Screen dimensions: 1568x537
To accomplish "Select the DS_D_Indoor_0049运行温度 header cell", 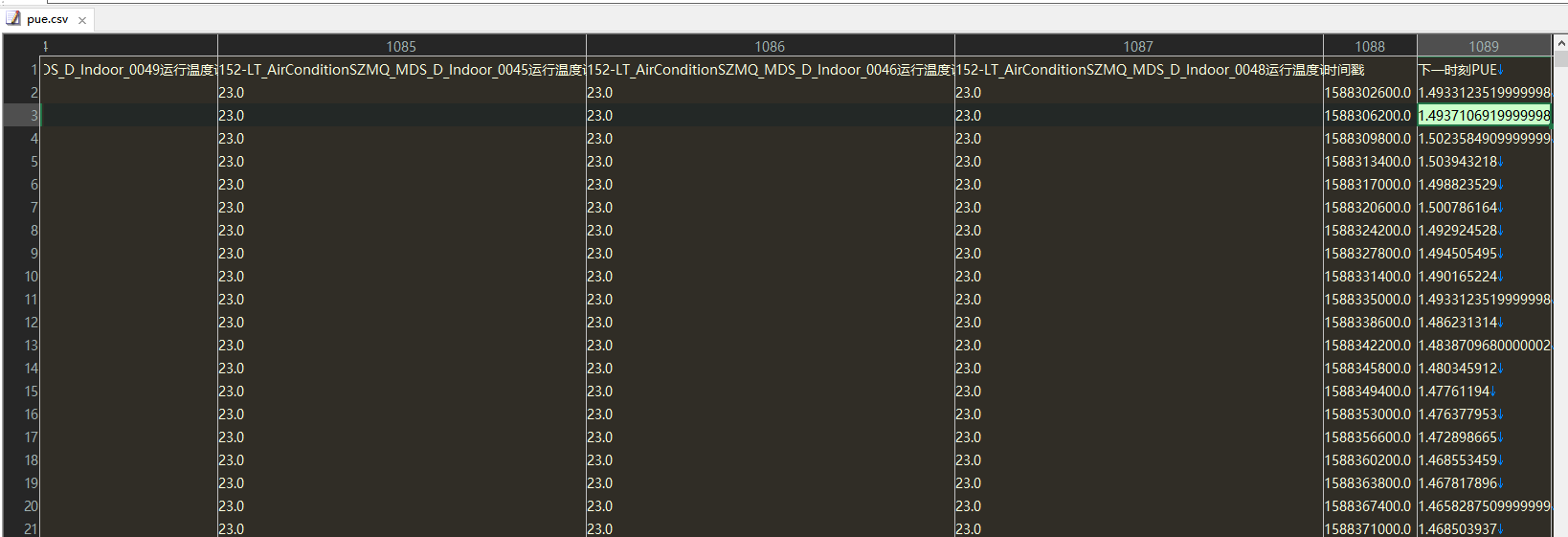I will point(128,70).
